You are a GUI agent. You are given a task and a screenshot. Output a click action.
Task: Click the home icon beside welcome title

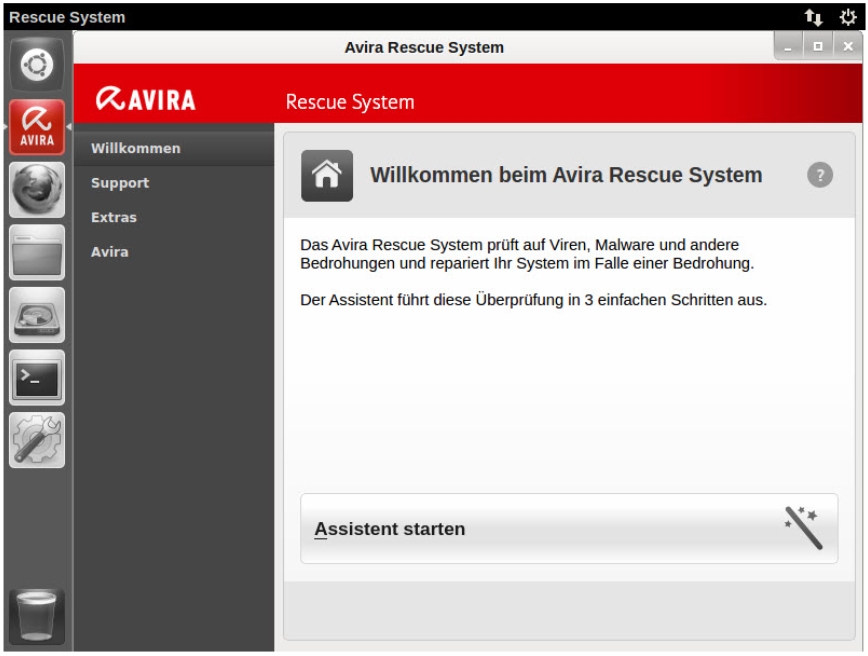327,176
